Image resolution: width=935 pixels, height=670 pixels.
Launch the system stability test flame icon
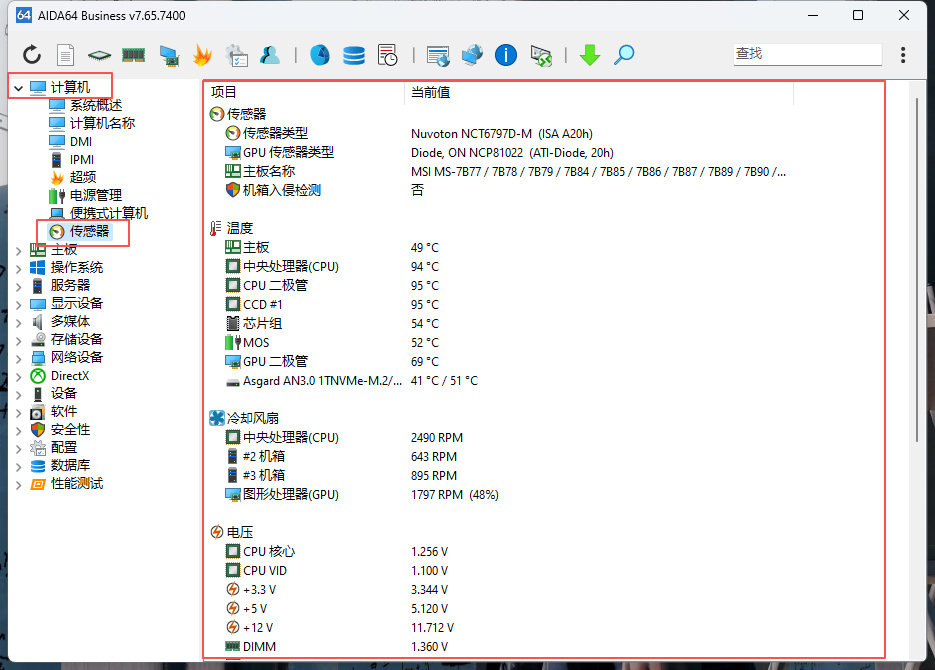[x=203, y=55]
